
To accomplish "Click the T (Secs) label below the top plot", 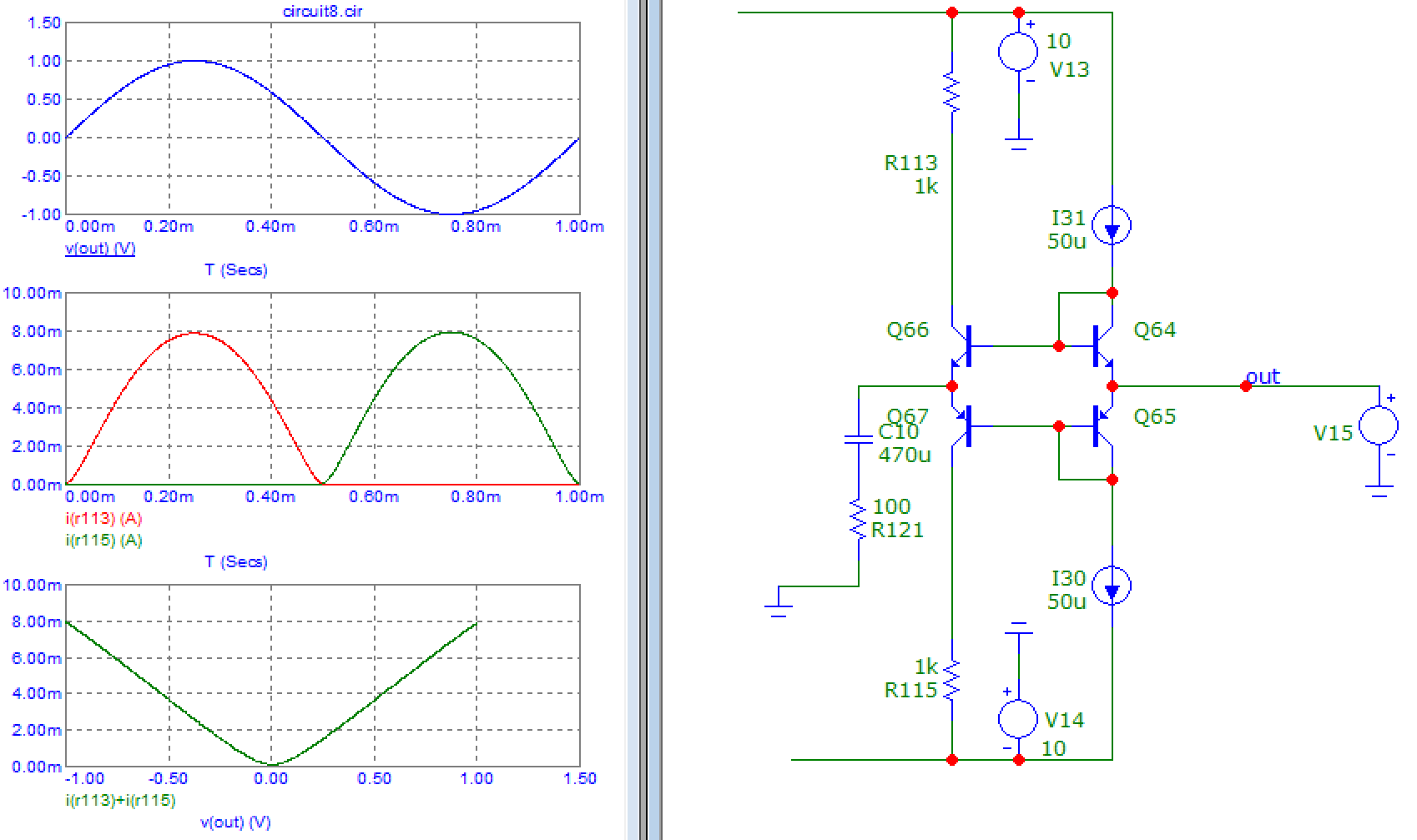I will point(236,270).
